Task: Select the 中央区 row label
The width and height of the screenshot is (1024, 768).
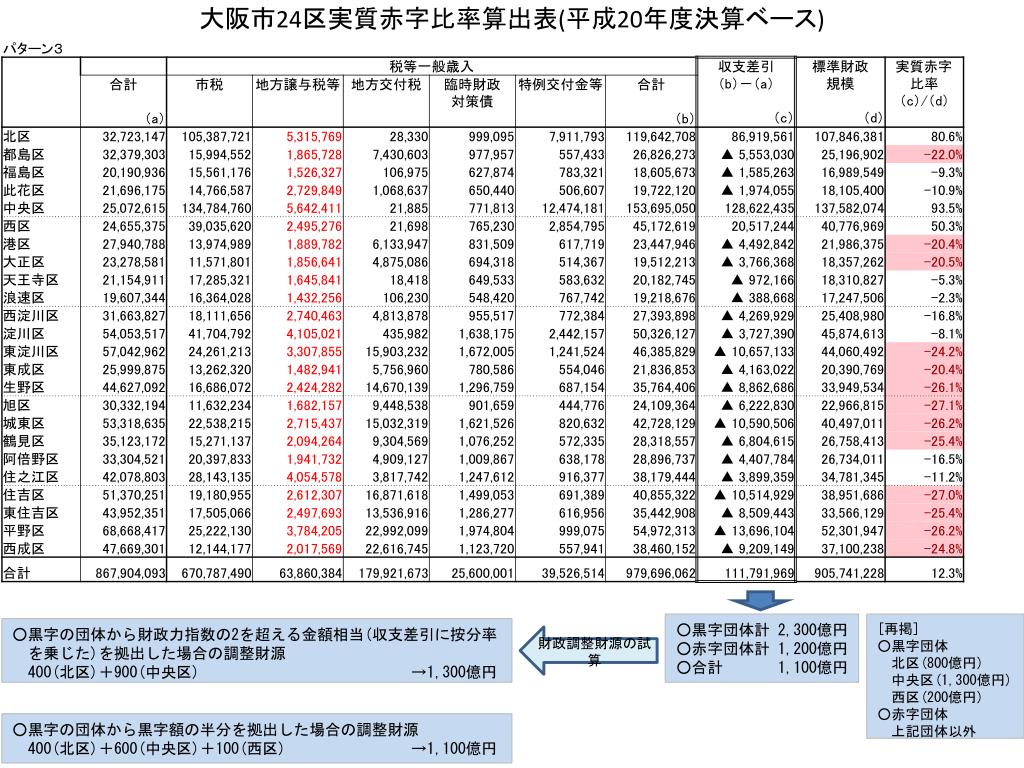Action: point(24,208)
